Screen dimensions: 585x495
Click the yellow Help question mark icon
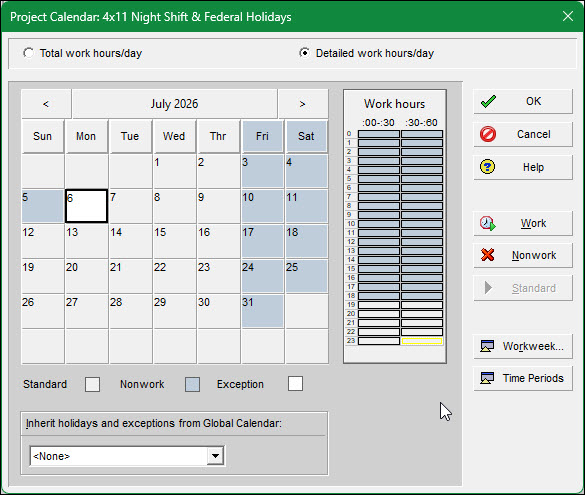pyautogui.click(x=488, y=167)
